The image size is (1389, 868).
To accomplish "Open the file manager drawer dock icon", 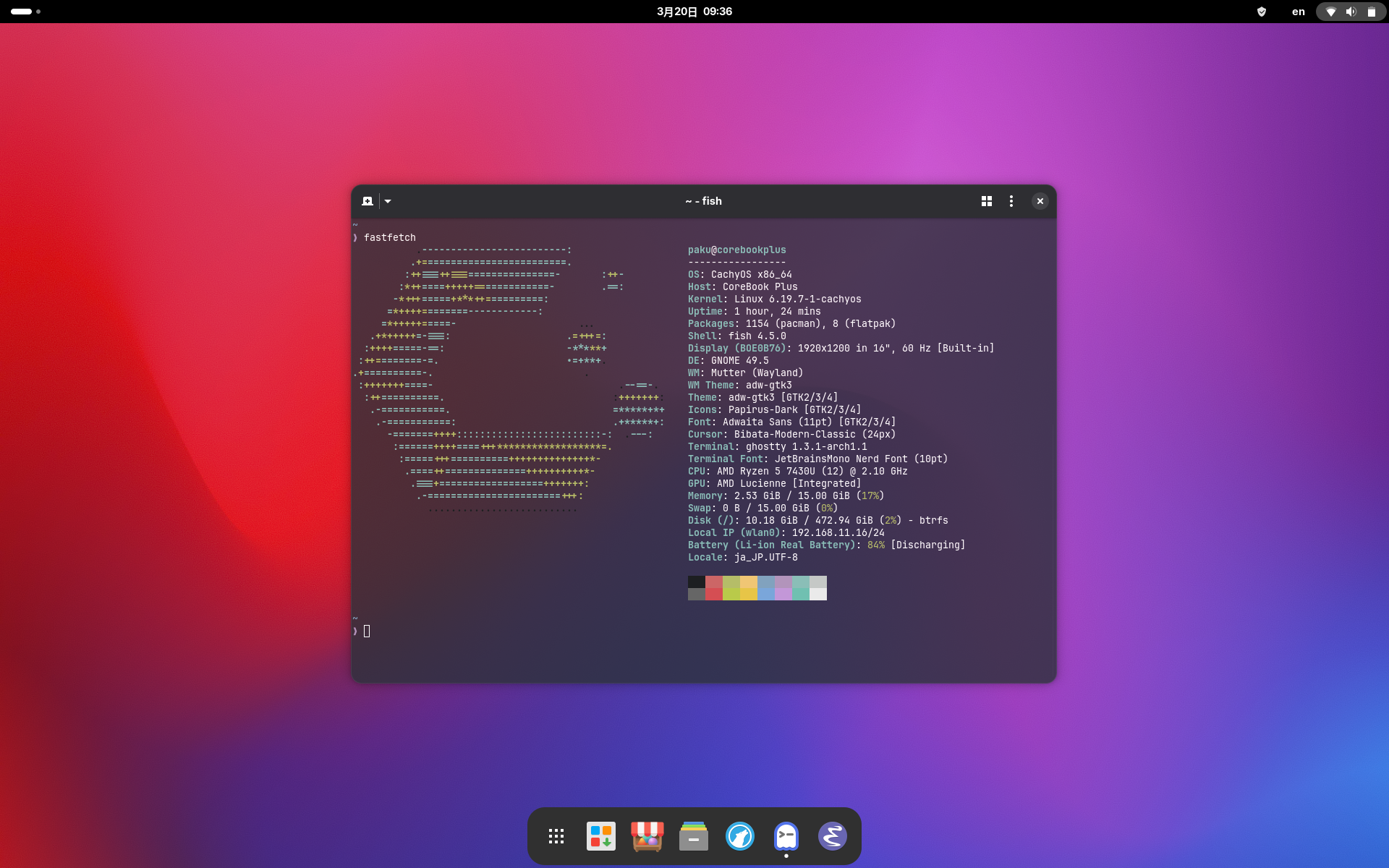I will click(x=694, y=836).
